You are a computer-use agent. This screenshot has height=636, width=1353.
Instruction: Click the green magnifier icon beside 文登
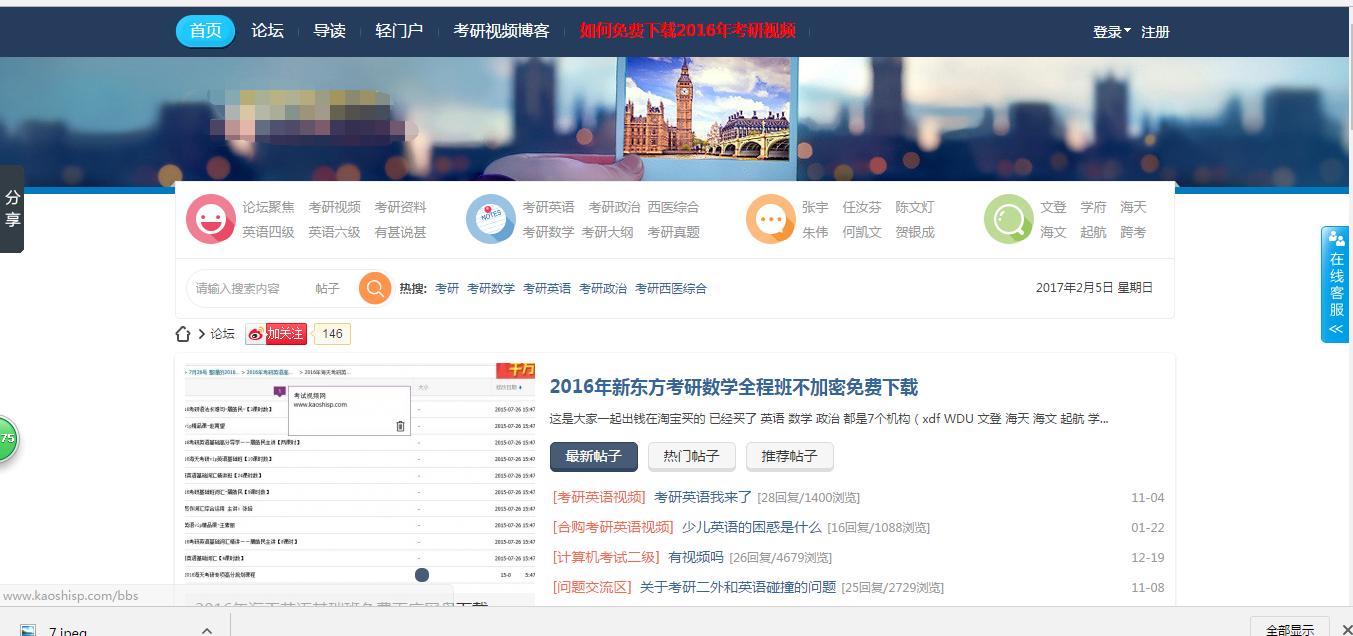click(x=1009, y=219)
